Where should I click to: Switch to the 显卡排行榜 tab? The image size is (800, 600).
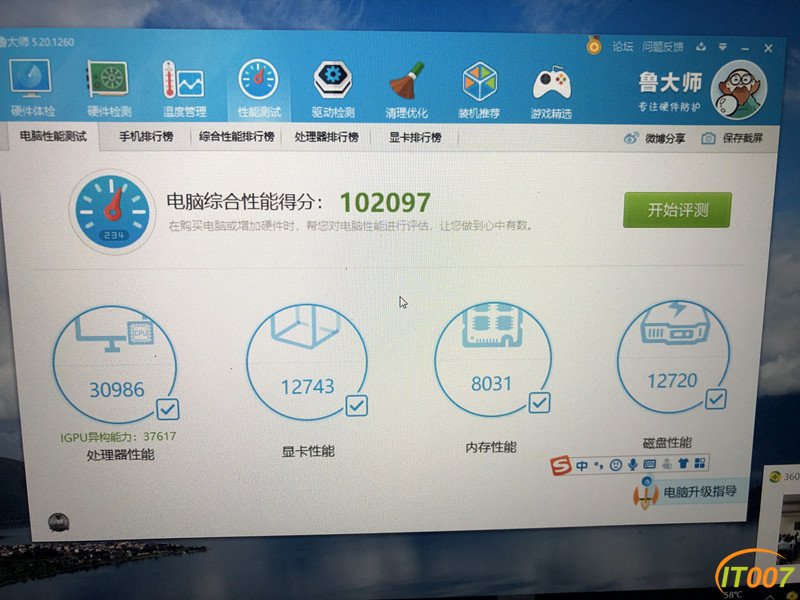tap(415, 137)
